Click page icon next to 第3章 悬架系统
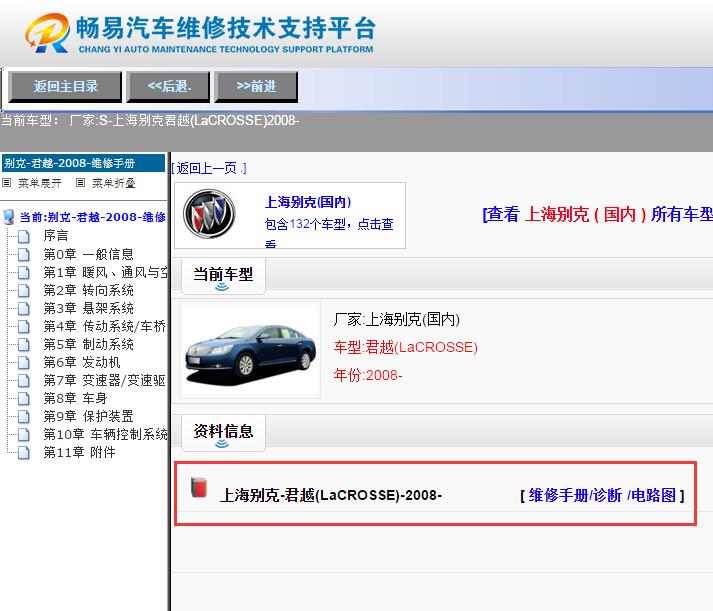The image size is (713, 611). tap(24, 308)
